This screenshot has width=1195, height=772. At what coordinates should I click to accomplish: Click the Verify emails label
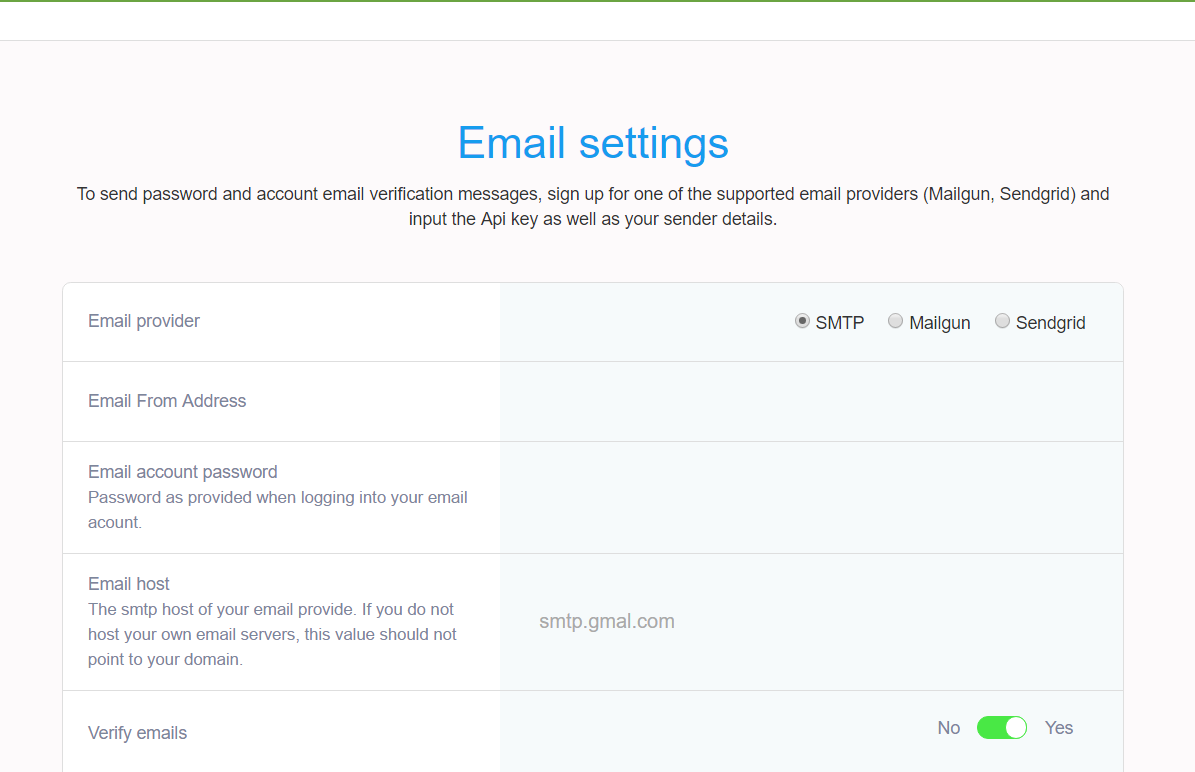coord(137,732)
